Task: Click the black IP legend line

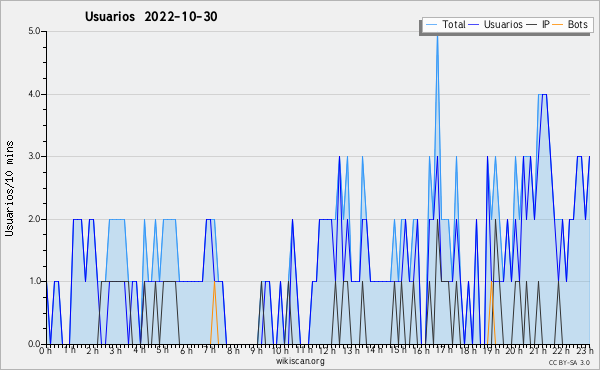Action: click(532, 25)
